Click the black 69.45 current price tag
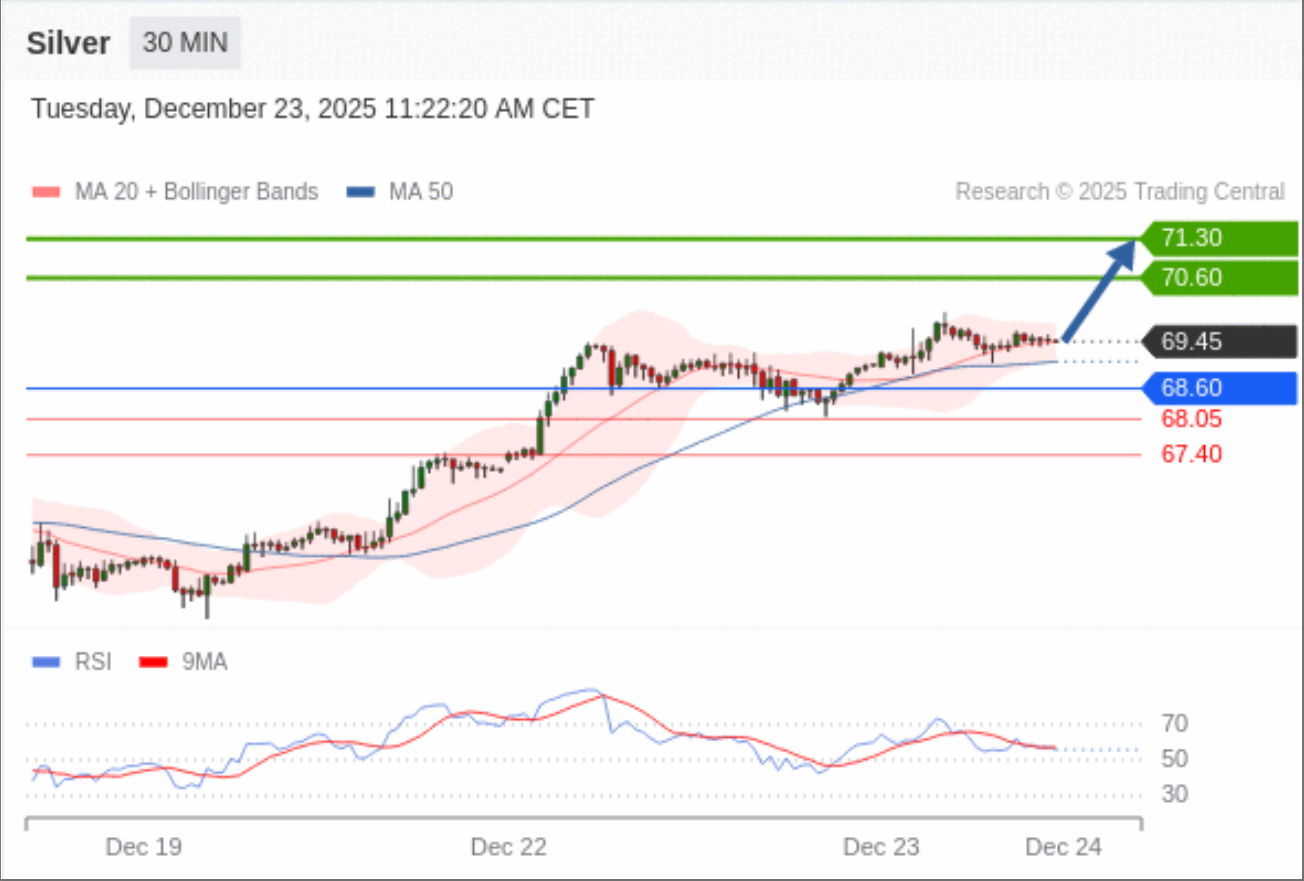This screenshot has height=881, width=1304. coord(1222,342)
